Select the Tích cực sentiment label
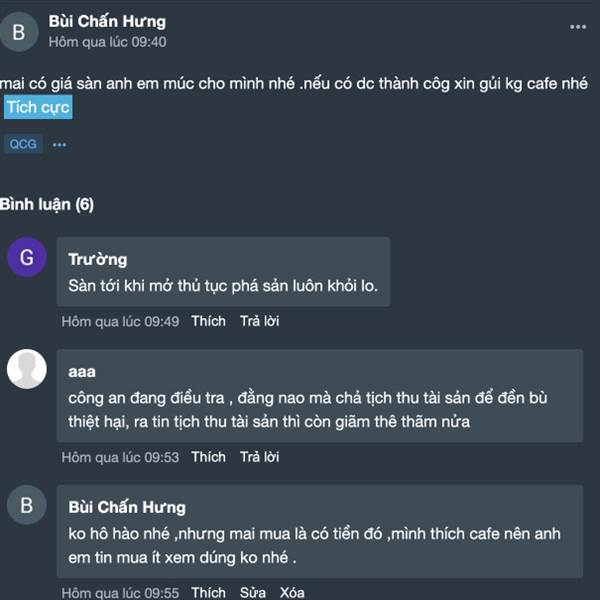This screenshot has width=600, height=600. click(x=38, y=107)
